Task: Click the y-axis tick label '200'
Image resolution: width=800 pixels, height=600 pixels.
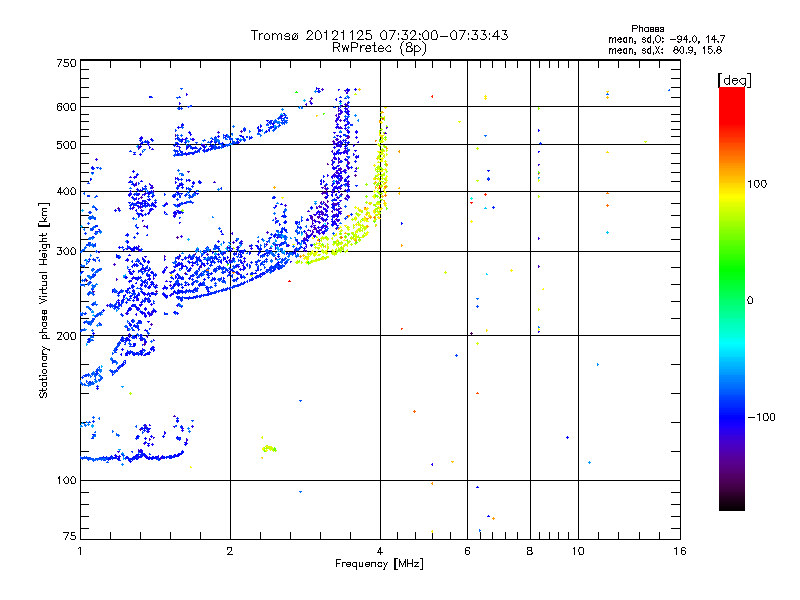Action: point(66,336)
